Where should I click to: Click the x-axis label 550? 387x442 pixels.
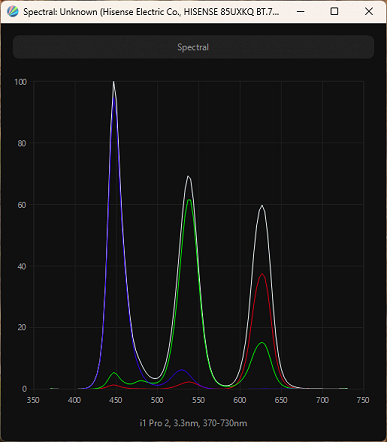pyautogui.click(x=198, y=400)
